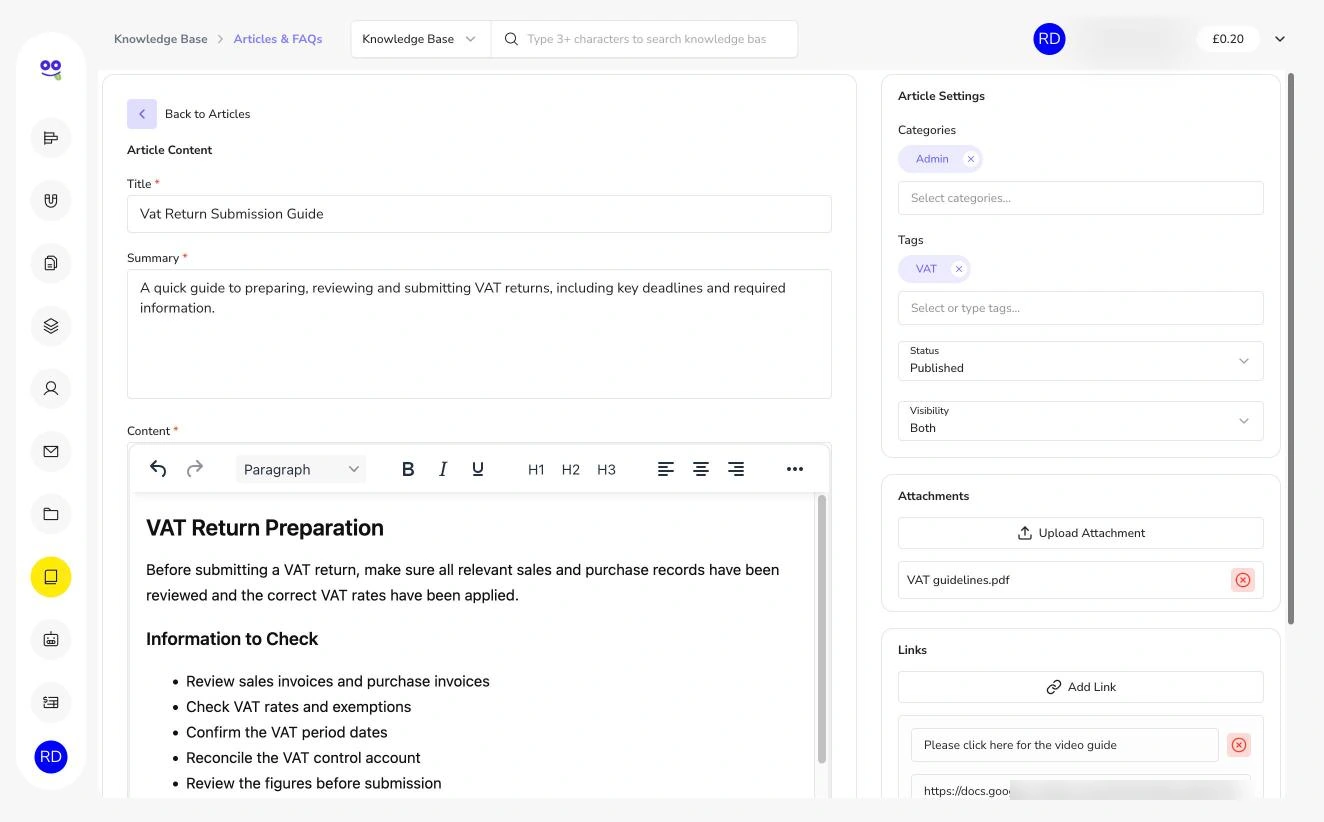This screenshot has width=1324, height=822.
Task: Open the stacked layers sidebar icon
Action: coord(51,326)
